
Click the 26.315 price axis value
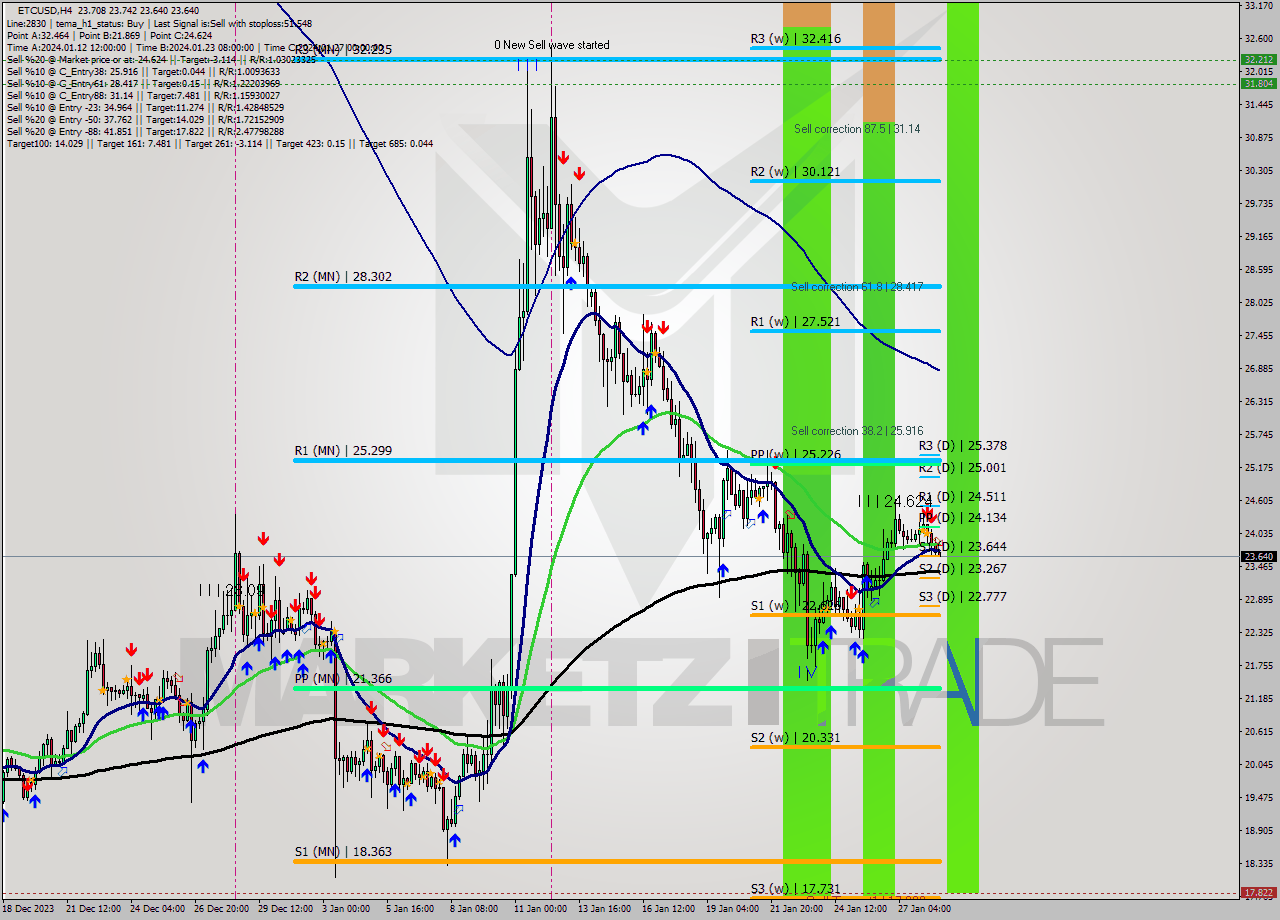click(1257, 401)
